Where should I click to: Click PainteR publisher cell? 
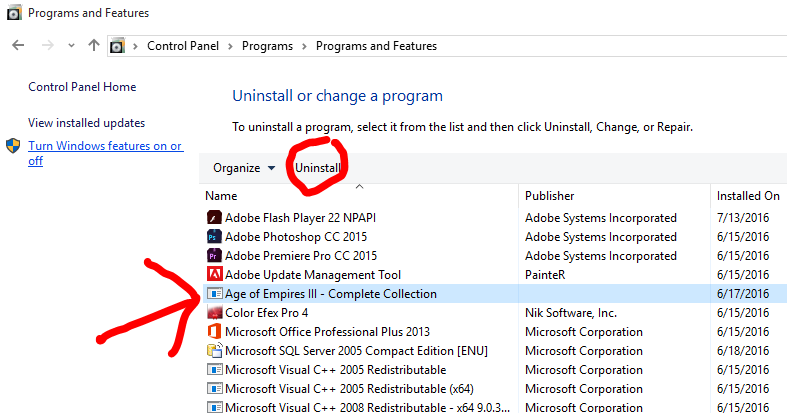(x=545, y=275)
